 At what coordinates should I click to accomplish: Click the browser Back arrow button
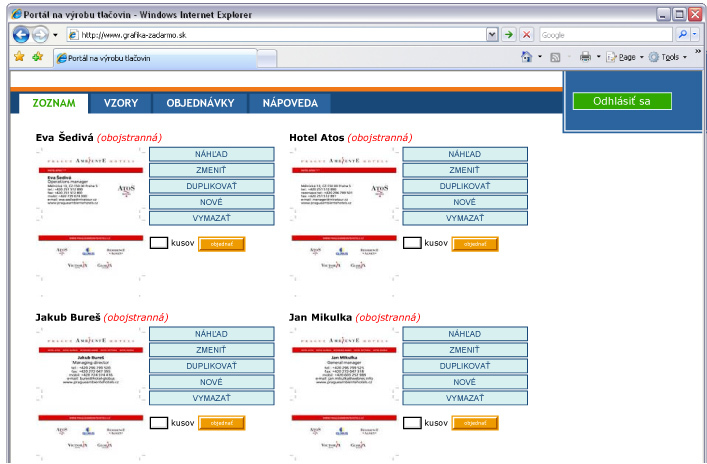[x=21, y=35]
